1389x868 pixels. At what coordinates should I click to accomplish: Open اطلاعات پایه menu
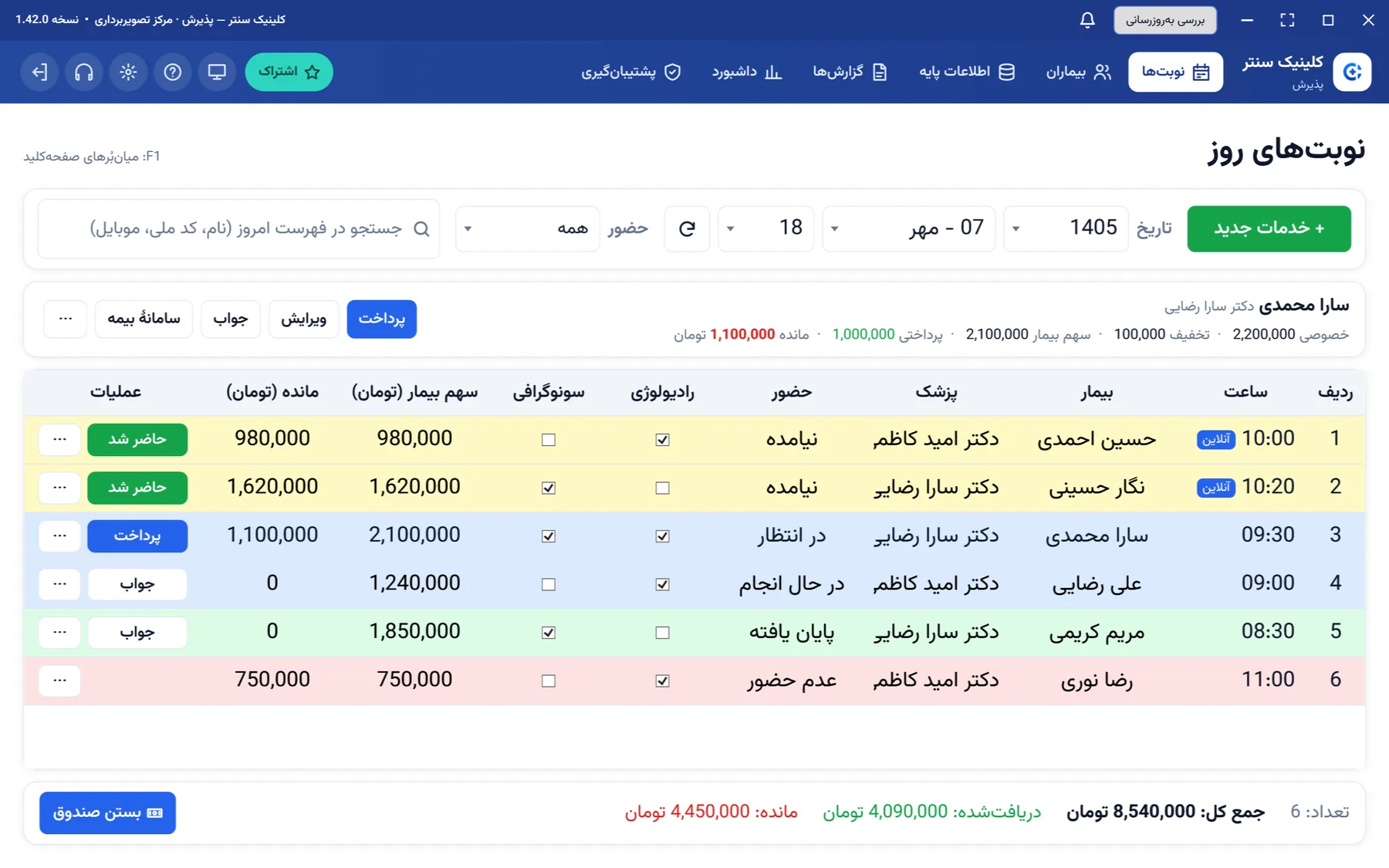click(x=966, y=72)
